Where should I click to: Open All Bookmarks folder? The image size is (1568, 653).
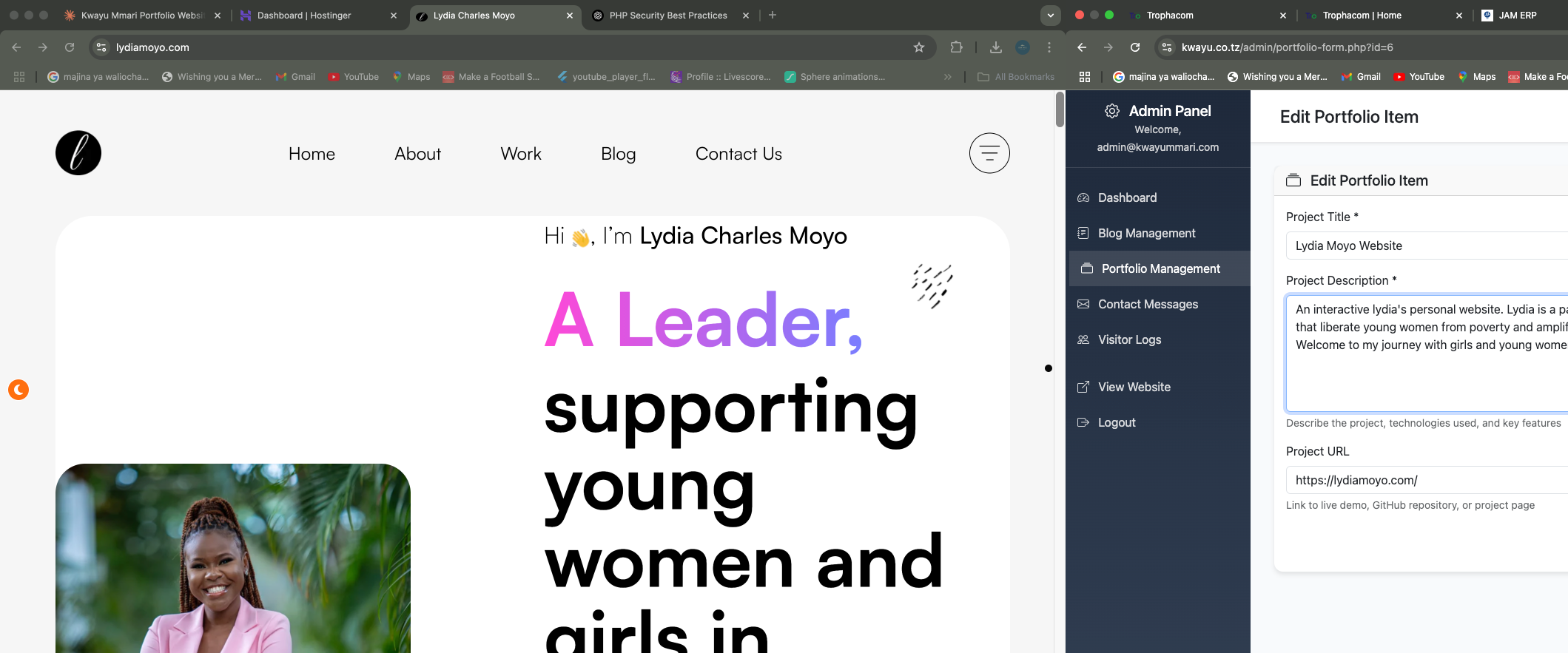[1016, 77]
